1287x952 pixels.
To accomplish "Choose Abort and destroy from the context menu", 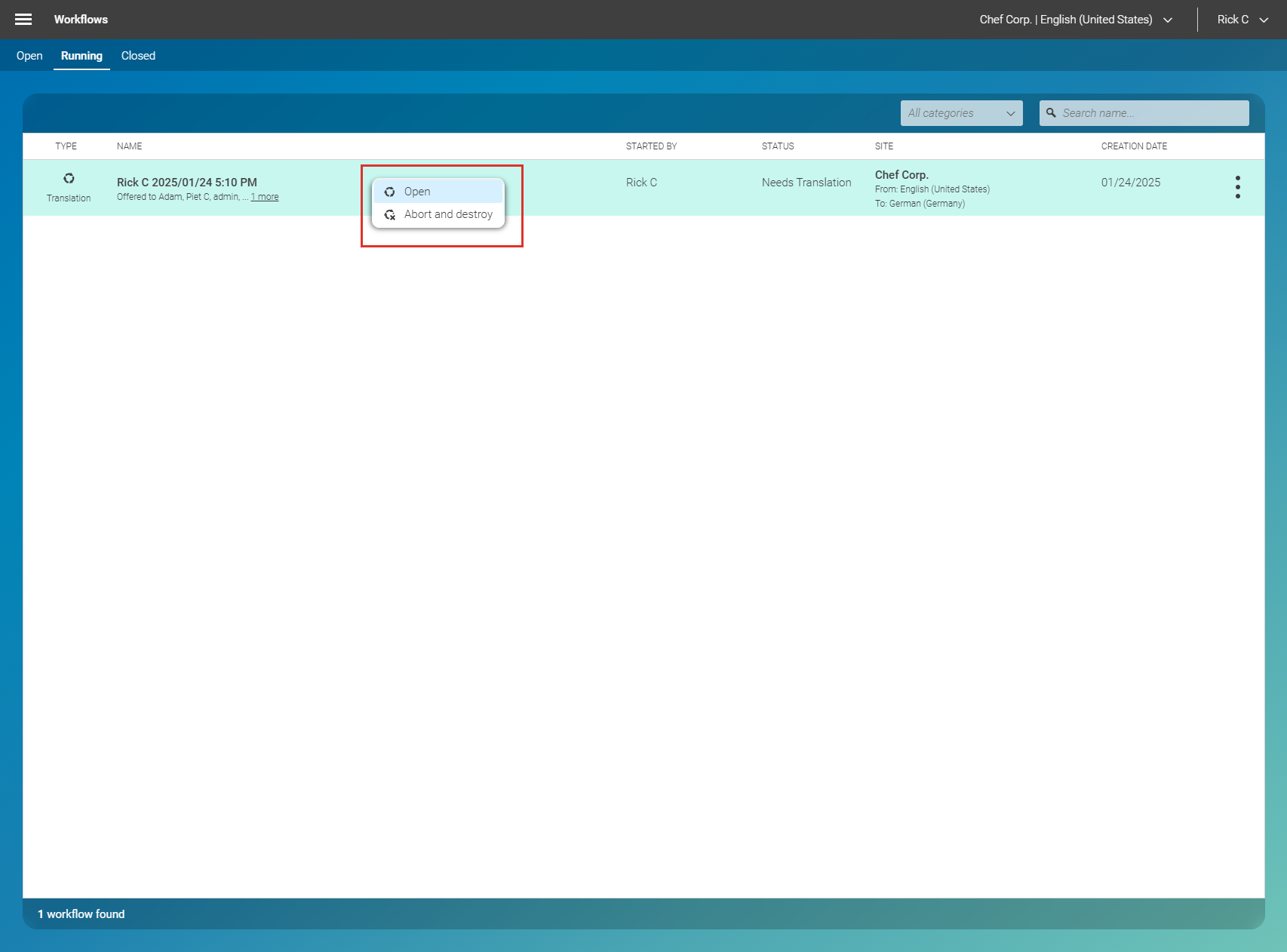I will [448, 213].
